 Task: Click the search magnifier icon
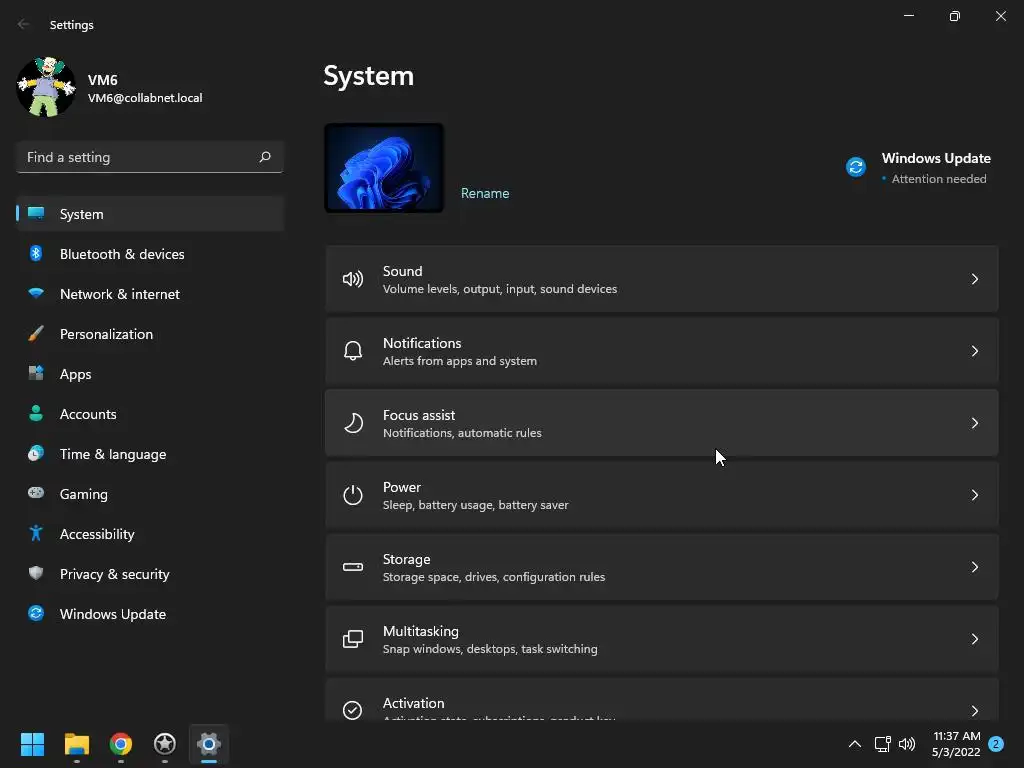264,157
